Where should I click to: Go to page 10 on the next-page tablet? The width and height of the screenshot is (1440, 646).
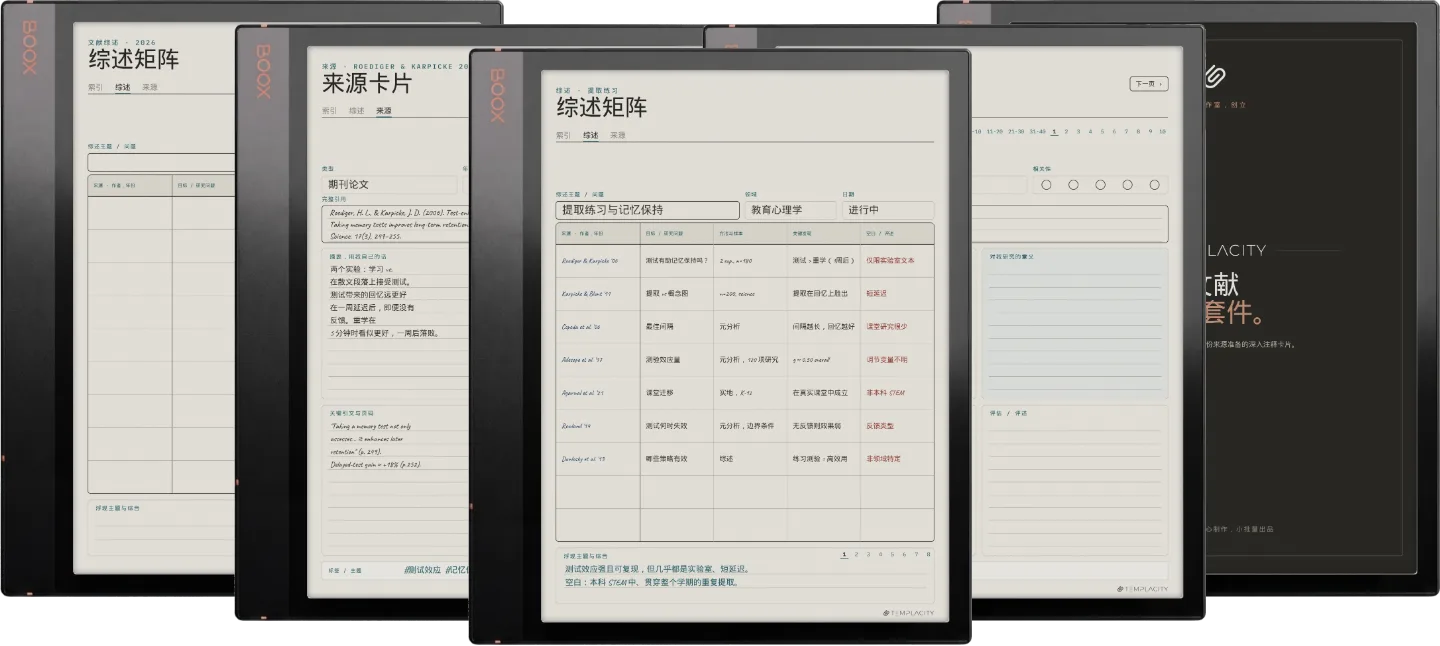pos(1162,131)
